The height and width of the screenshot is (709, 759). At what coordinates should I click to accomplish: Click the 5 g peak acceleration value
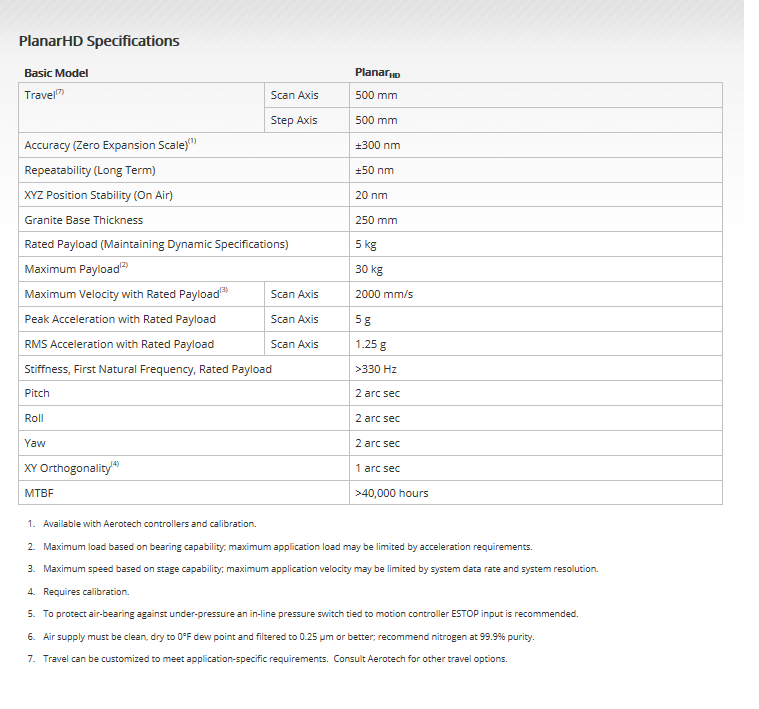[x=363, y=319]
